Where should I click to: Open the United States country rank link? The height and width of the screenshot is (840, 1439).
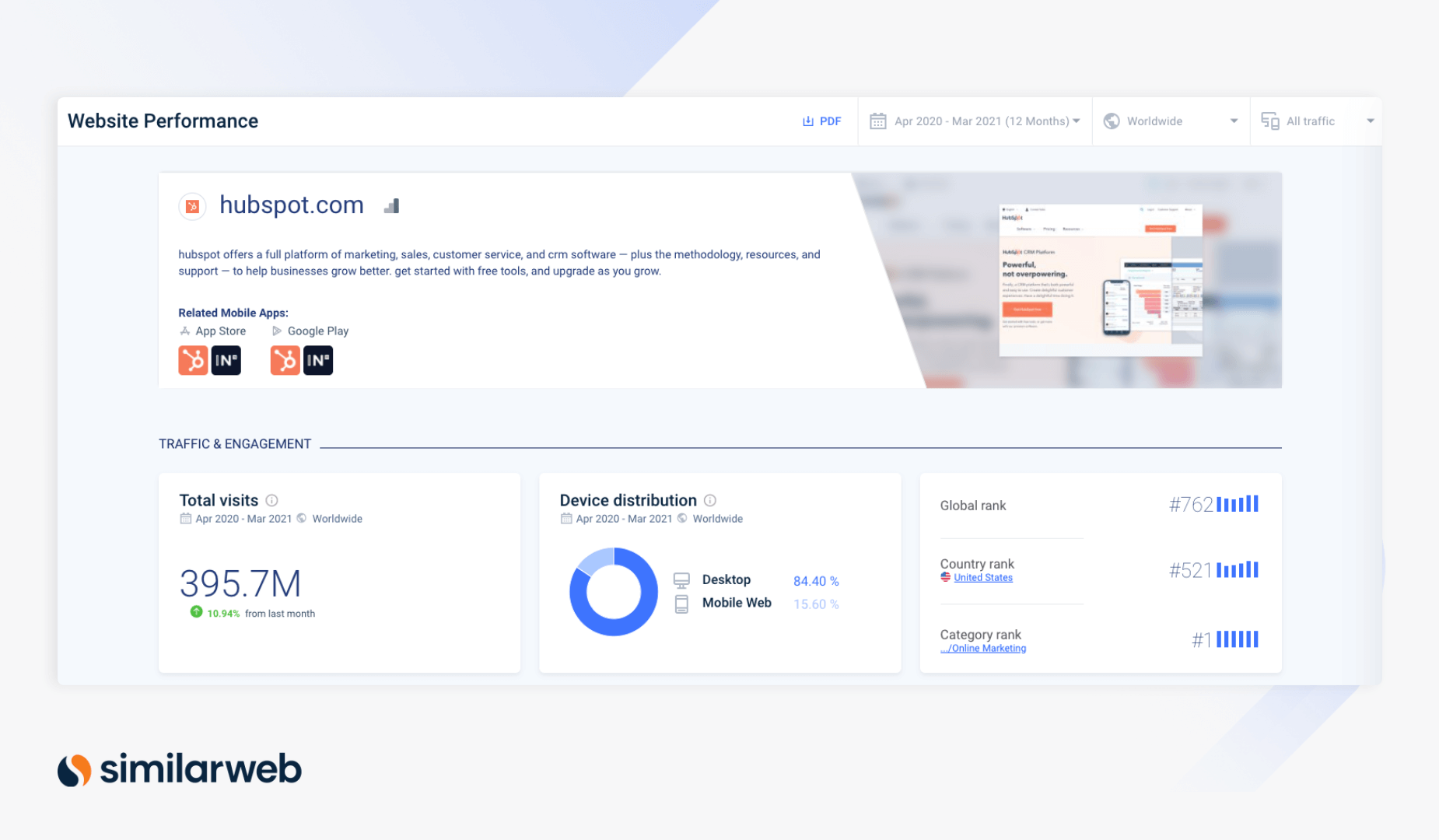coord(983,578)
